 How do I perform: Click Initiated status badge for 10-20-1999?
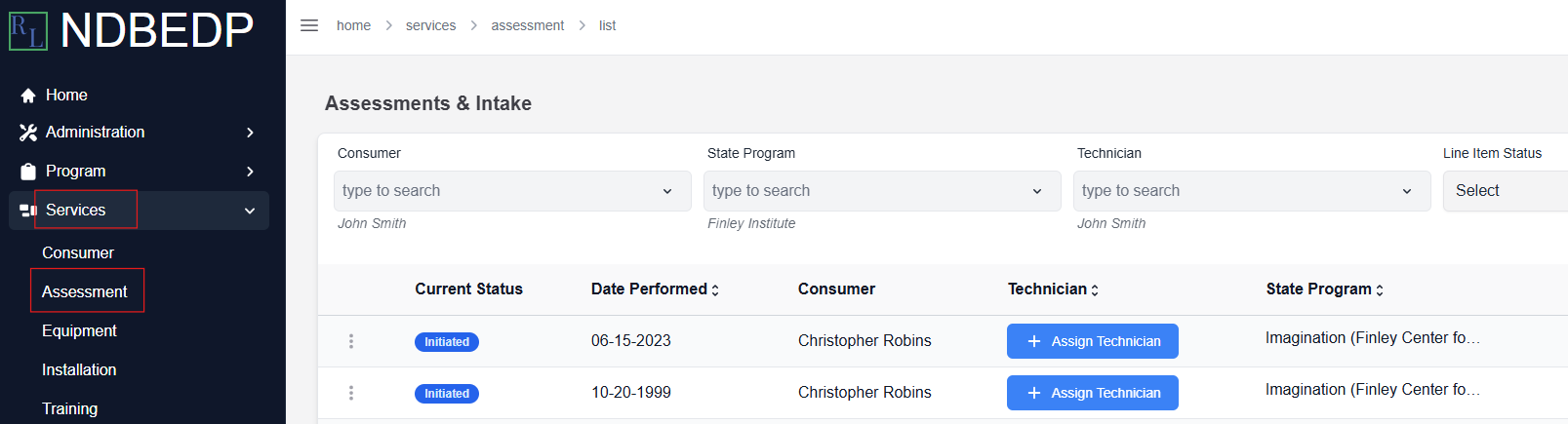click(447, 394)
